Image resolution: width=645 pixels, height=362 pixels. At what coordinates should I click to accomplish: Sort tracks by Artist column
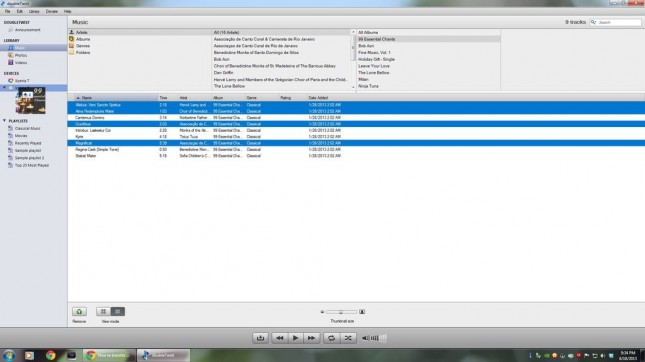[x=194, y=98]
